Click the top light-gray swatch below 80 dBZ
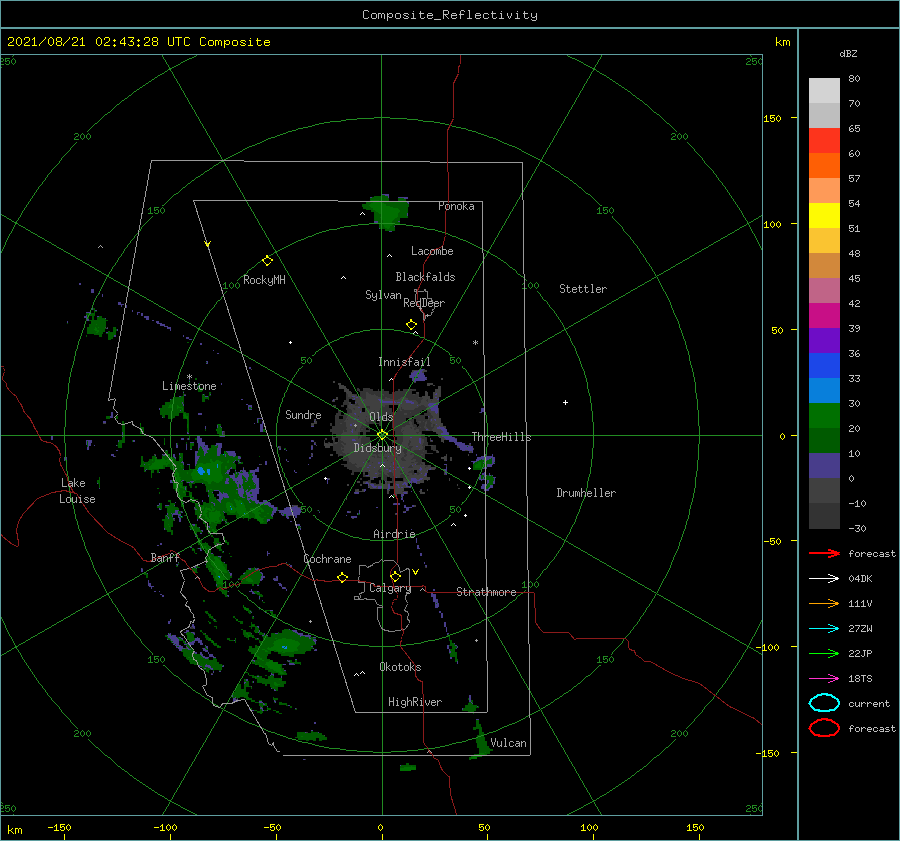This screenshot has width=900, height=841. 824,91
